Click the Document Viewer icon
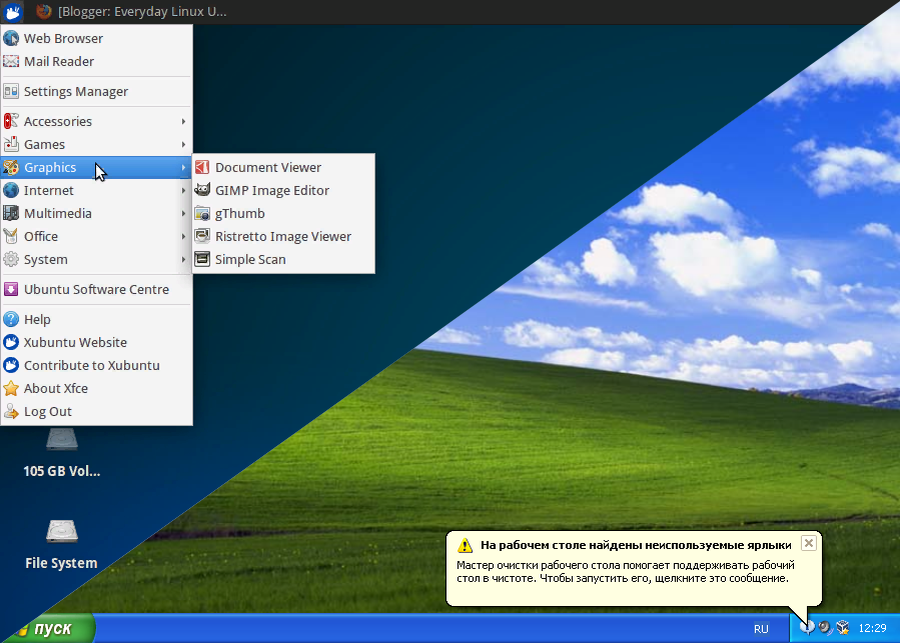The height and width of the screenshot is (643, 900). coord(202,167)
